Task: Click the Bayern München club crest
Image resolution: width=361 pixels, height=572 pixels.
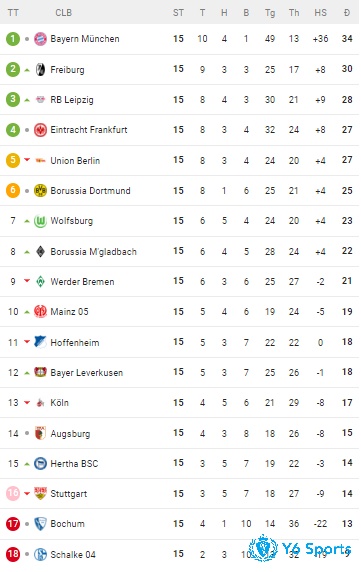Action: pyautogui.click(x=40, y=39)
